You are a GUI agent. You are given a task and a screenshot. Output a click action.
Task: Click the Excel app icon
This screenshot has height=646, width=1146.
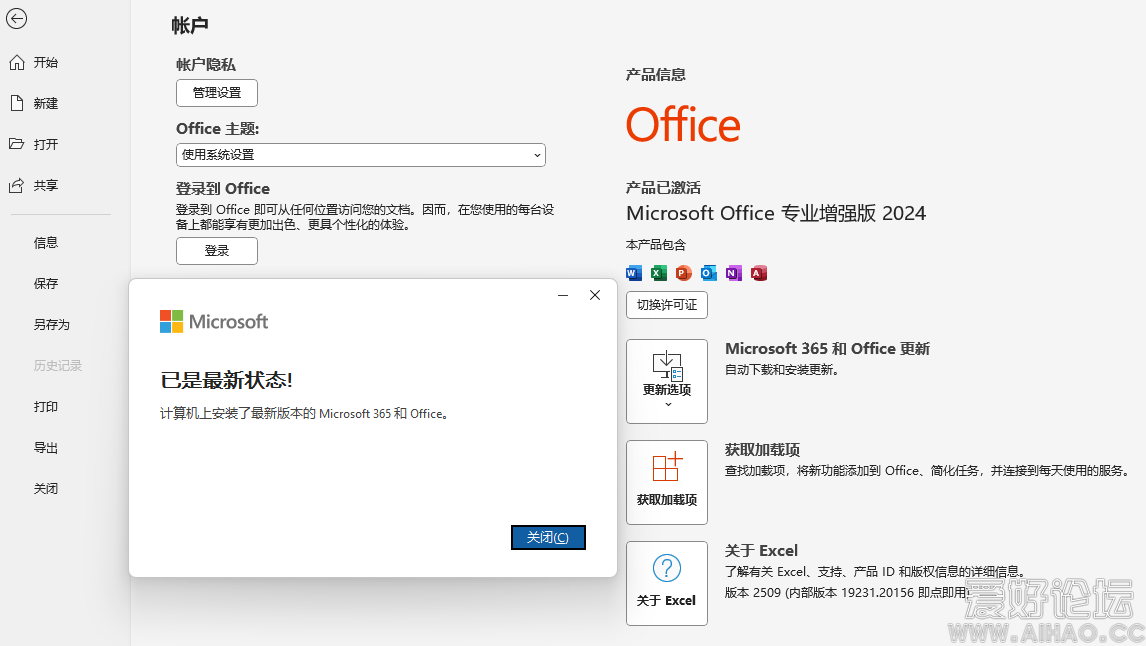(x=659, y=273)
